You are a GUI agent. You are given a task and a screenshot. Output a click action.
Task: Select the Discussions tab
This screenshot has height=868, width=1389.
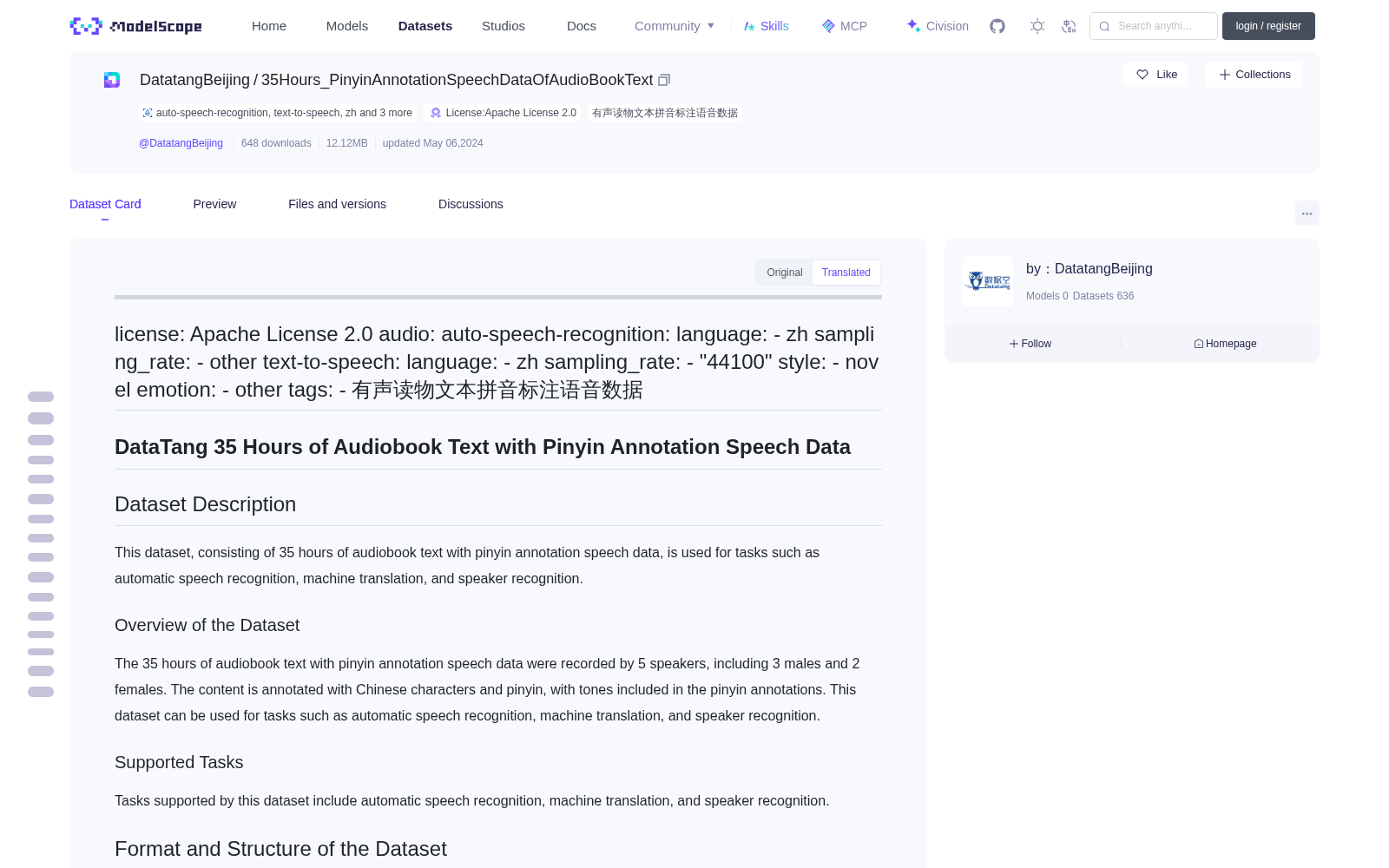[x=471, y=204]
